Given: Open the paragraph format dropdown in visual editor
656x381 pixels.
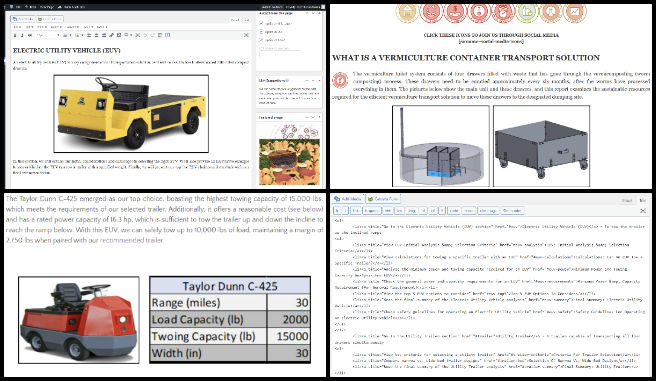Looking at the screenshot, I should point(49,35).
